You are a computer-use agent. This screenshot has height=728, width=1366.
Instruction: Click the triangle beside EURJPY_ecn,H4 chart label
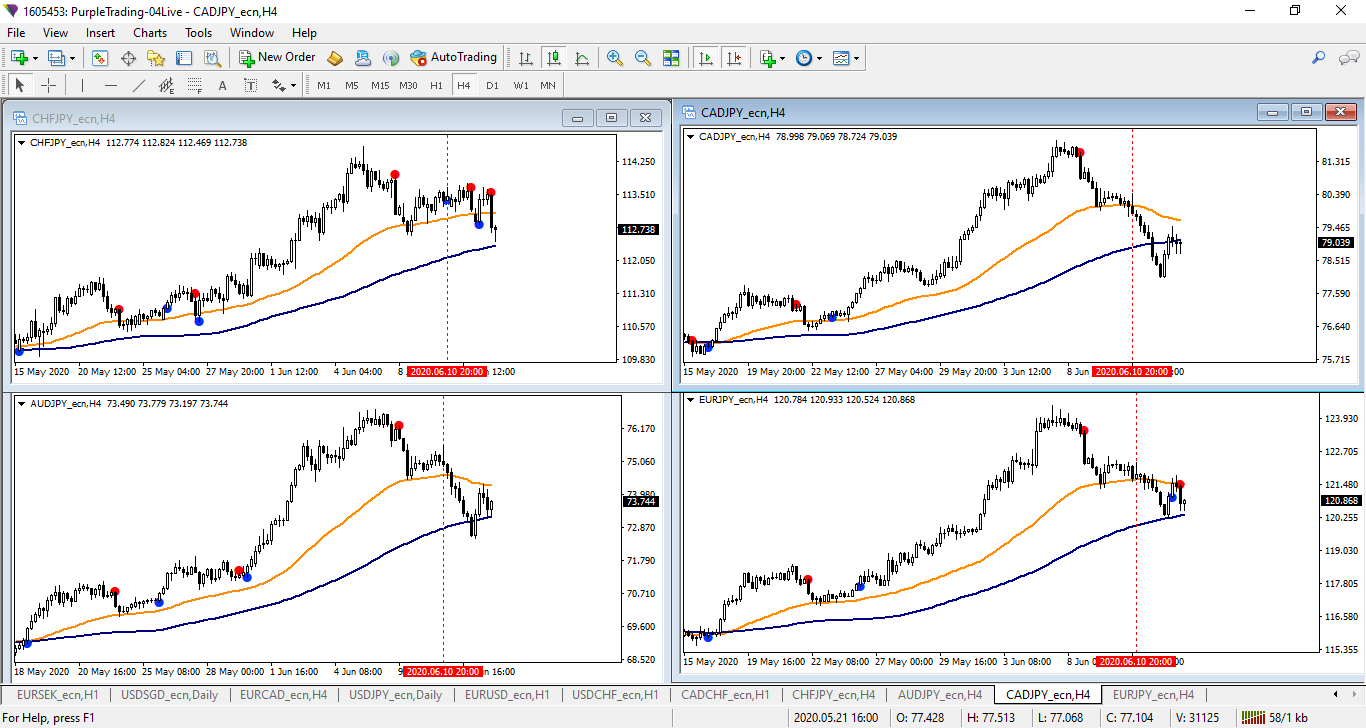tap(691, 400)
